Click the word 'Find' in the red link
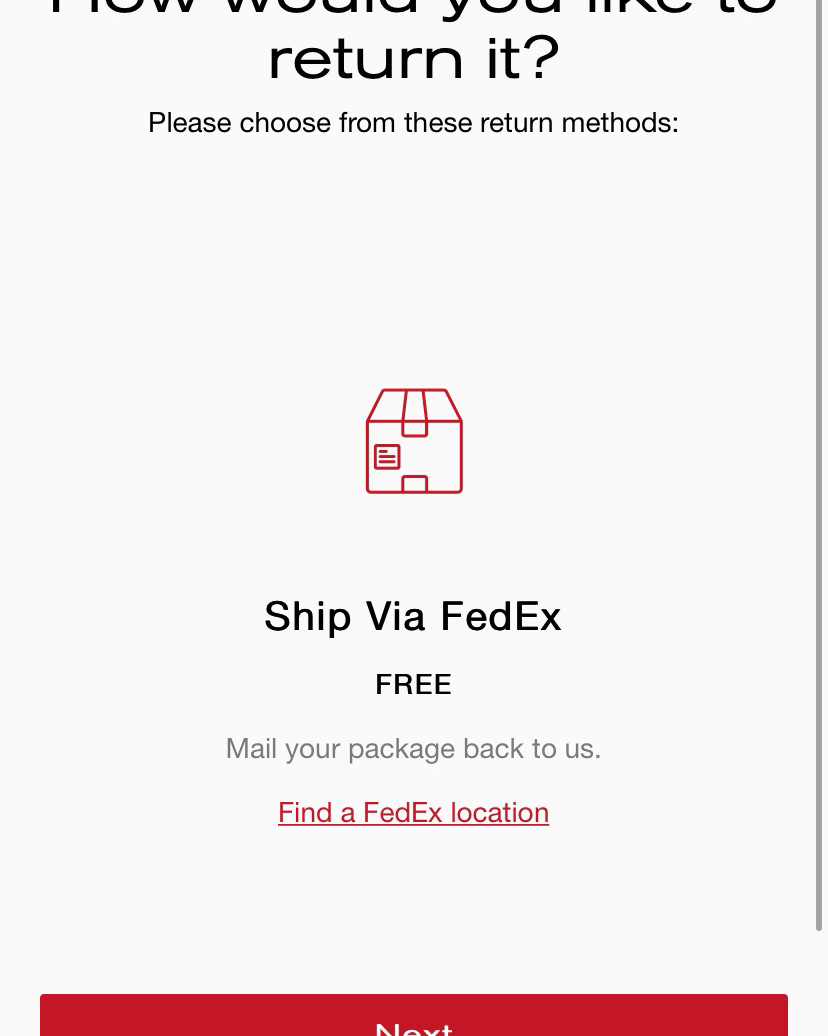The height and width of the screenshot is (1036, 828). (305, 813)
